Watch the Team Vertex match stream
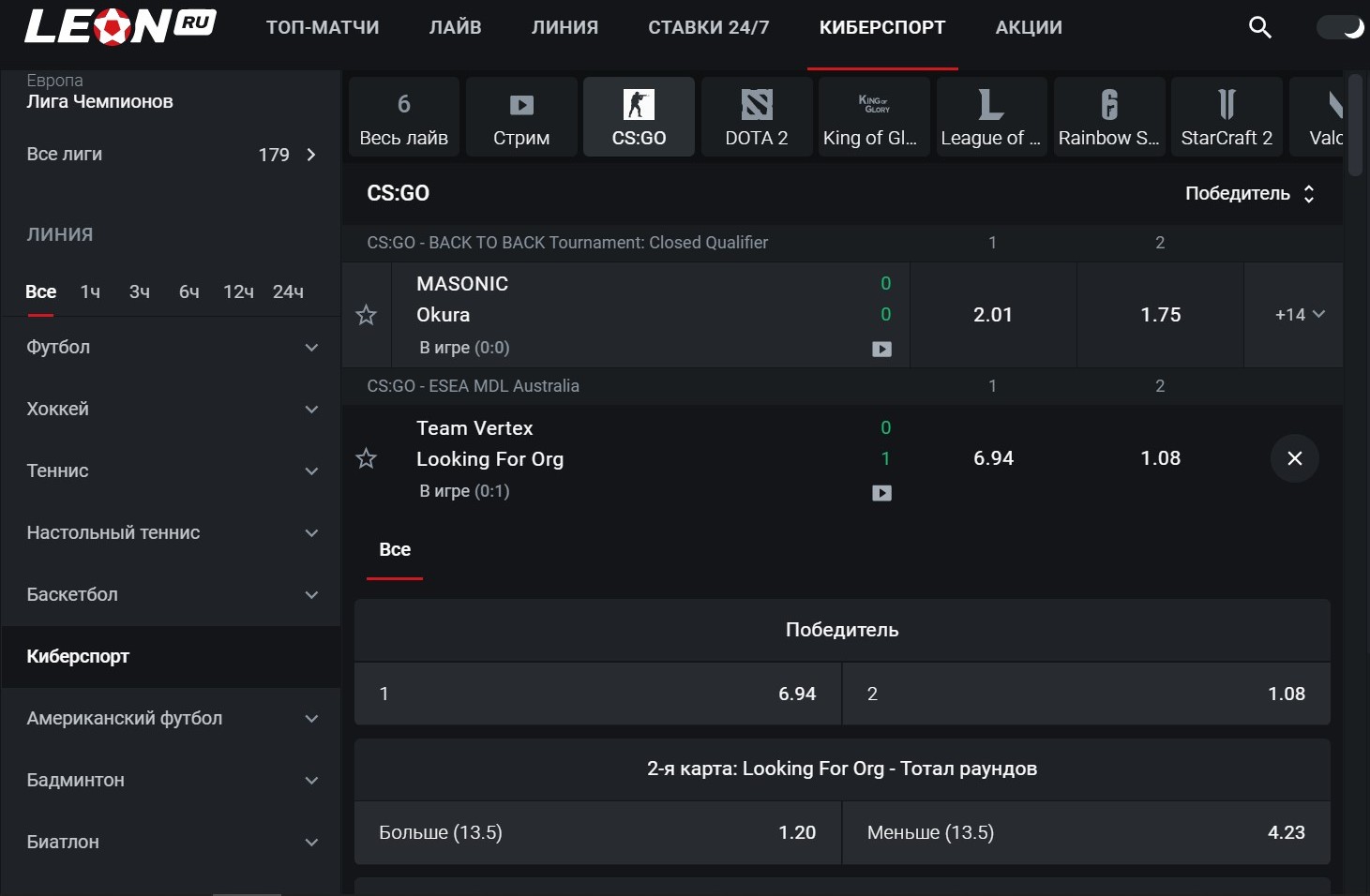1370x896 pixels. click(x=881, y=493)
